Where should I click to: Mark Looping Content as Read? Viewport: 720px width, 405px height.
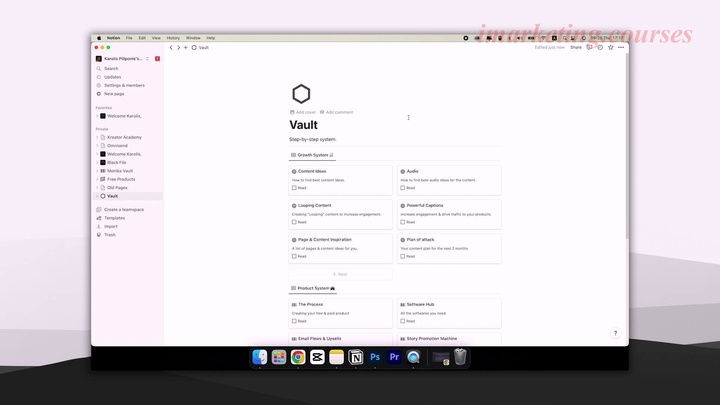click(x=294, y=222)
